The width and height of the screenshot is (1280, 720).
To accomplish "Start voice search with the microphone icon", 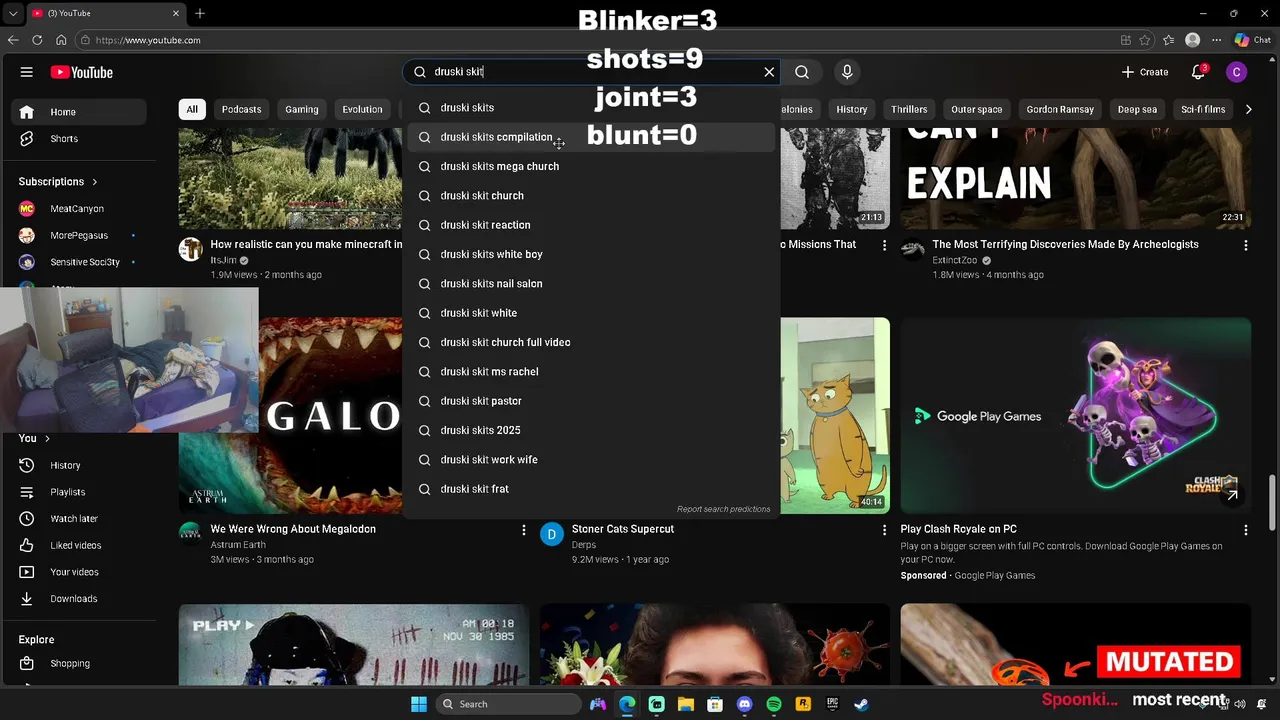I will tap(847, 72).
